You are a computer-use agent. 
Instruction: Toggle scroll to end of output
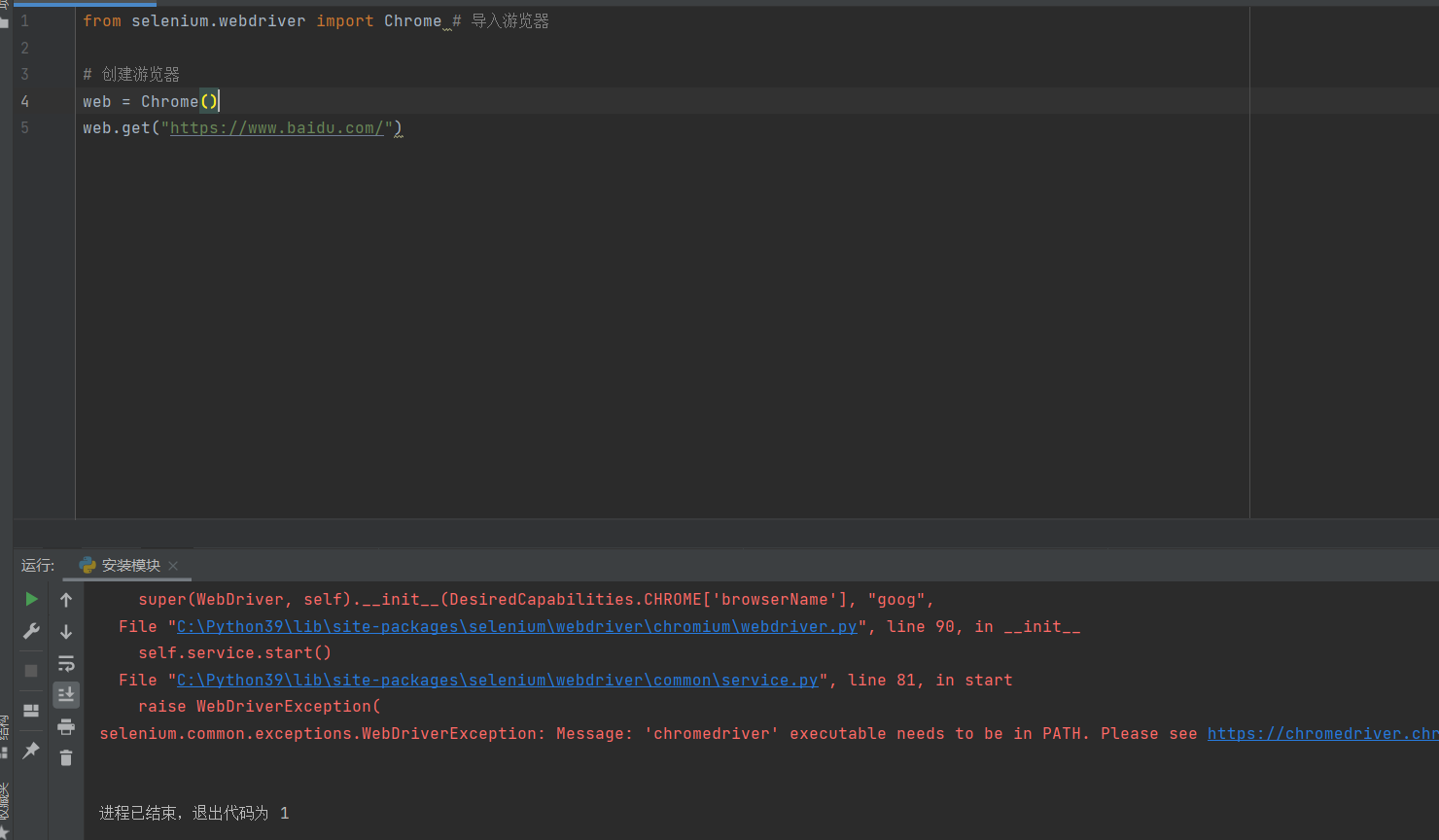[66, 694]
